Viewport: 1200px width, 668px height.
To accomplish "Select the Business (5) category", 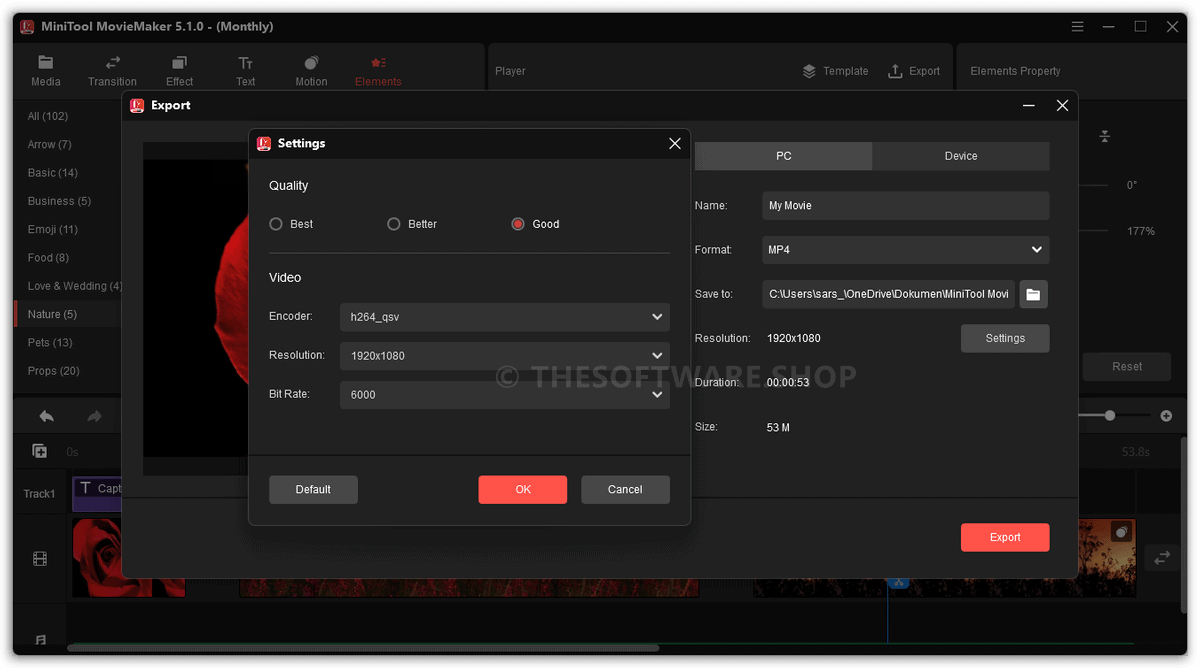I will point(59,201).
